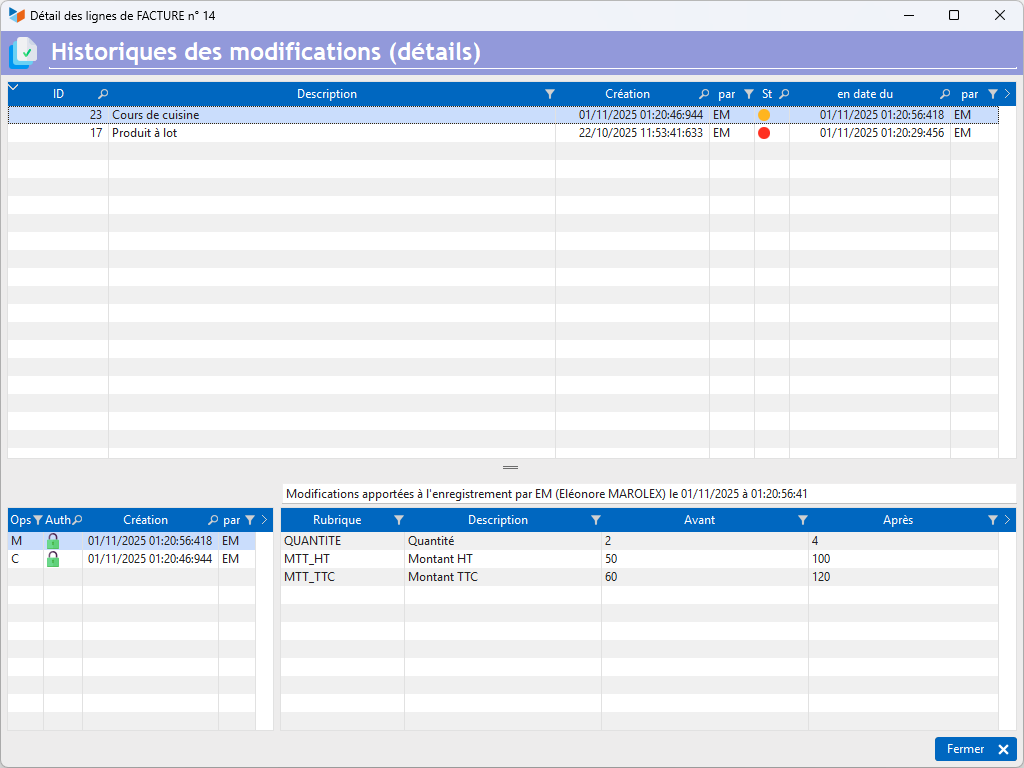Expand the details table columns arrow at right
Image resolution: width=1024 pixels, height=768 pixels.
click(1007, 520)
